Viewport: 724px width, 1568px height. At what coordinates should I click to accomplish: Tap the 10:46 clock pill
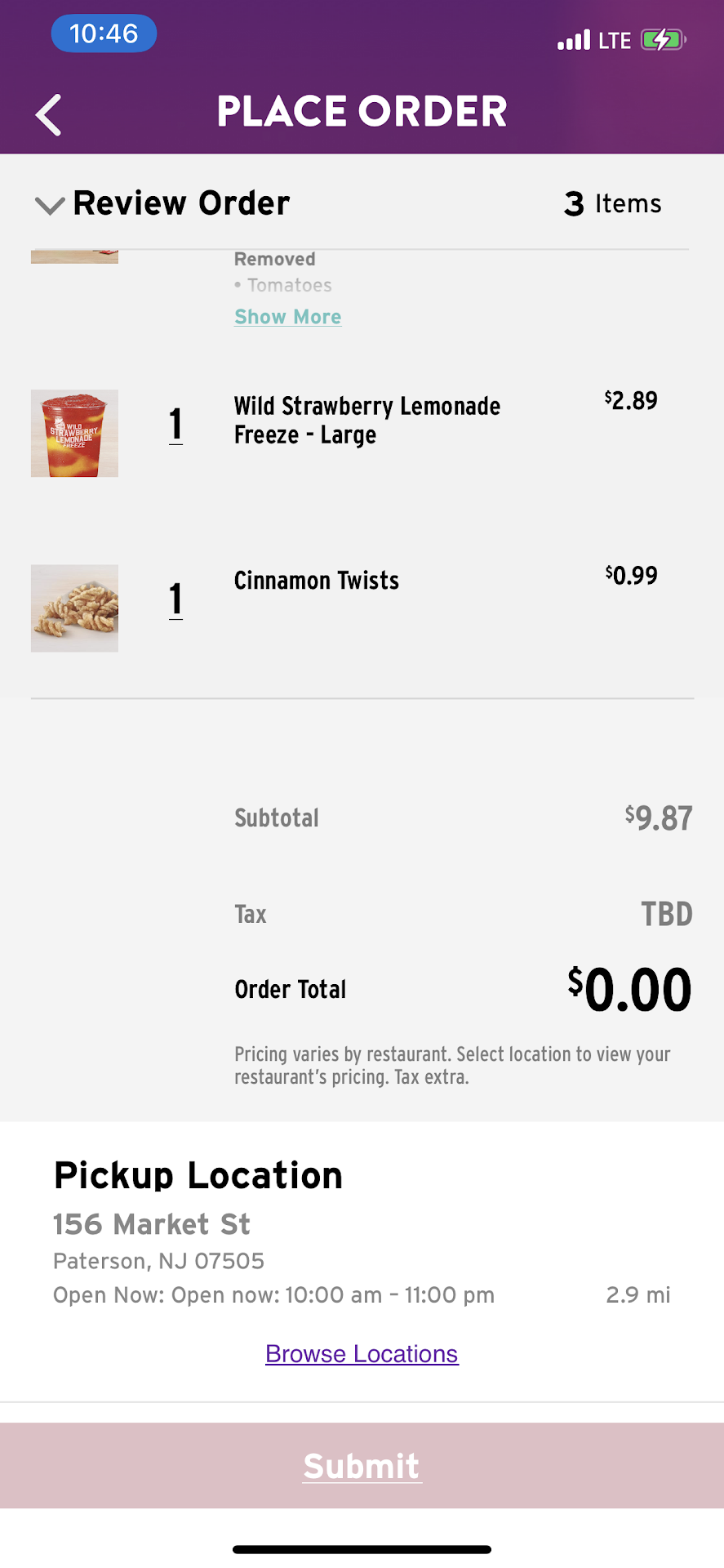[x=104, y=34]
